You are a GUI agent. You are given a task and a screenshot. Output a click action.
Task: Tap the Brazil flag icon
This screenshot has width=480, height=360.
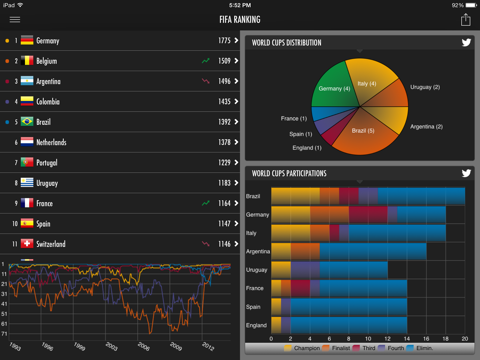(27, 122)
